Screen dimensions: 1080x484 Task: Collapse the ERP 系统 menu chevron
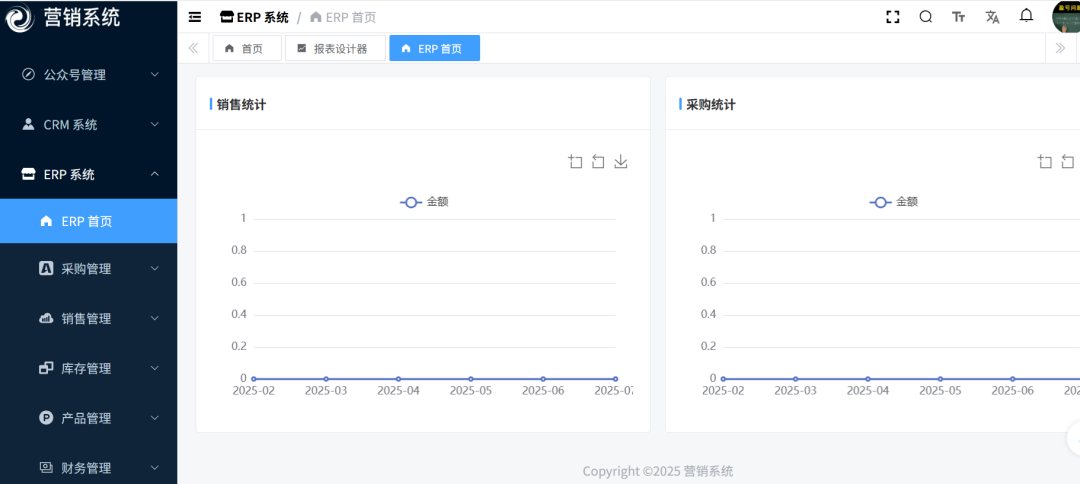[x=155, y=174]
